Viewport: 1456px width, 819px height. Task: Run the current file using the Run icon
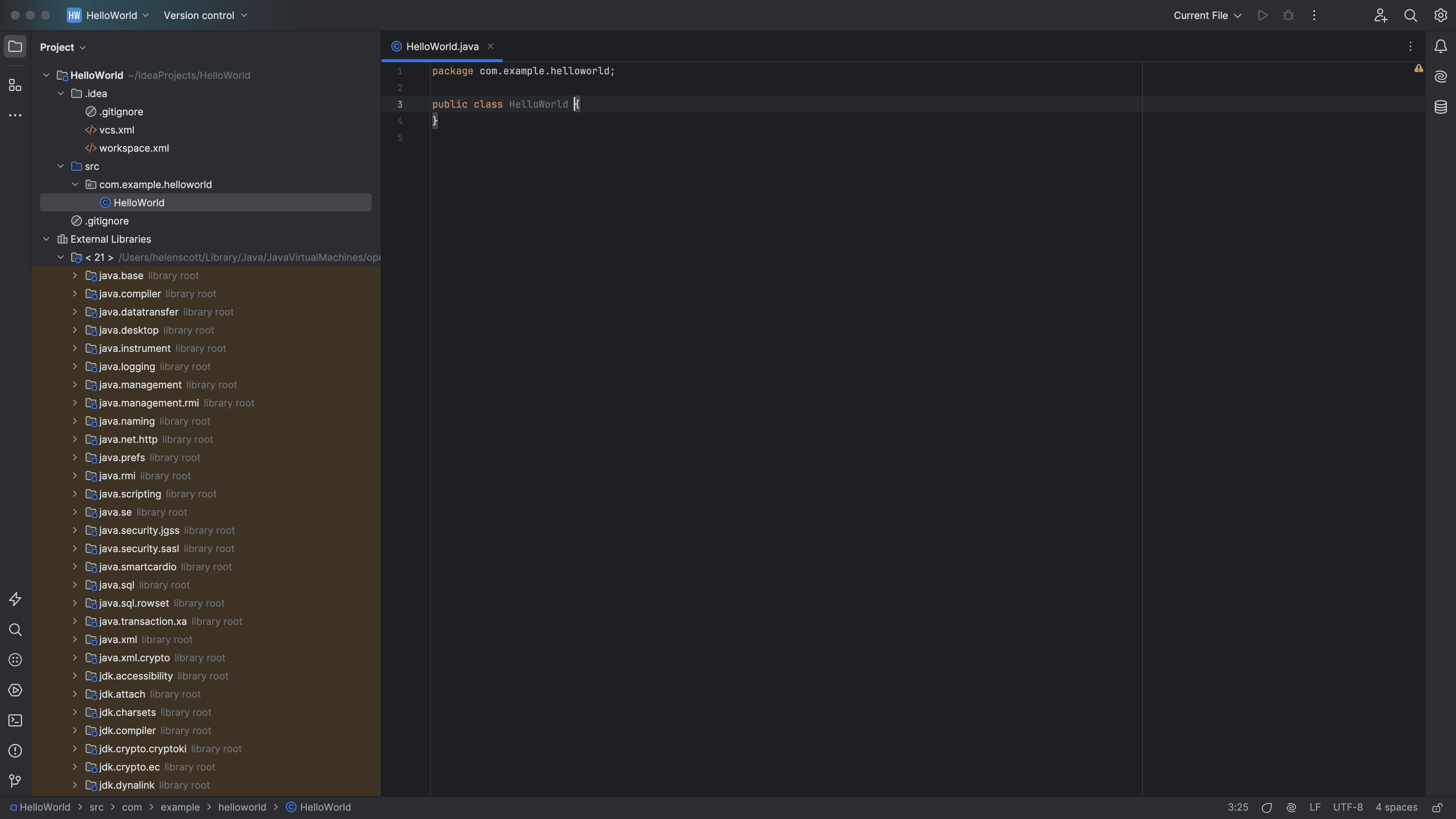point(1263,15)
